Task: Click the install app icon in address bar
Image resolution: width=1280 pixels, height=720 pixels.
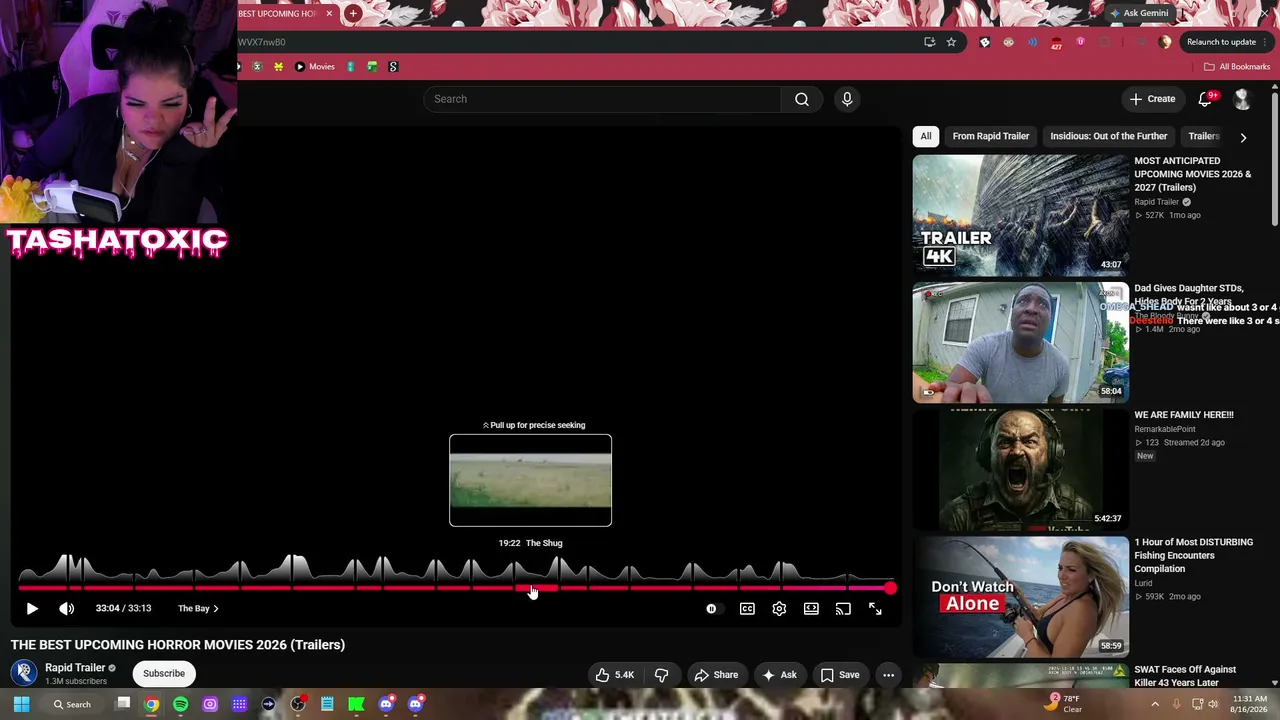Action: 929,42
